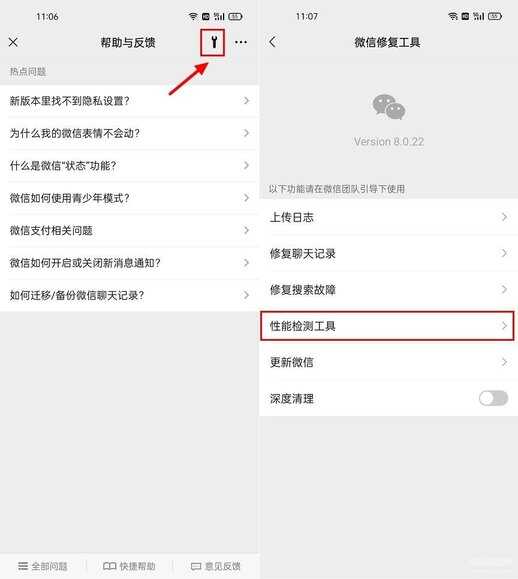Tap 更新微信 to update WeChat

coord(388,362)
